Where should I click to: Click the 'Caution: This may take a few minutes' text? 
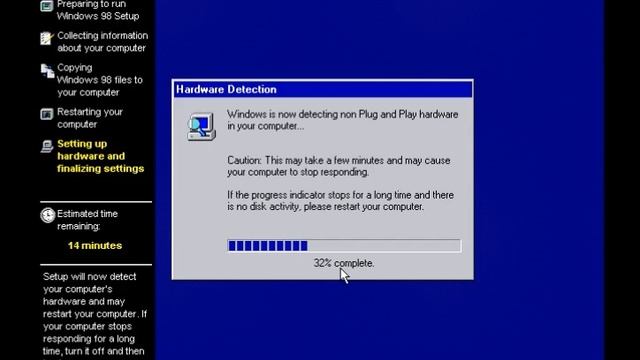click(339, 166)
